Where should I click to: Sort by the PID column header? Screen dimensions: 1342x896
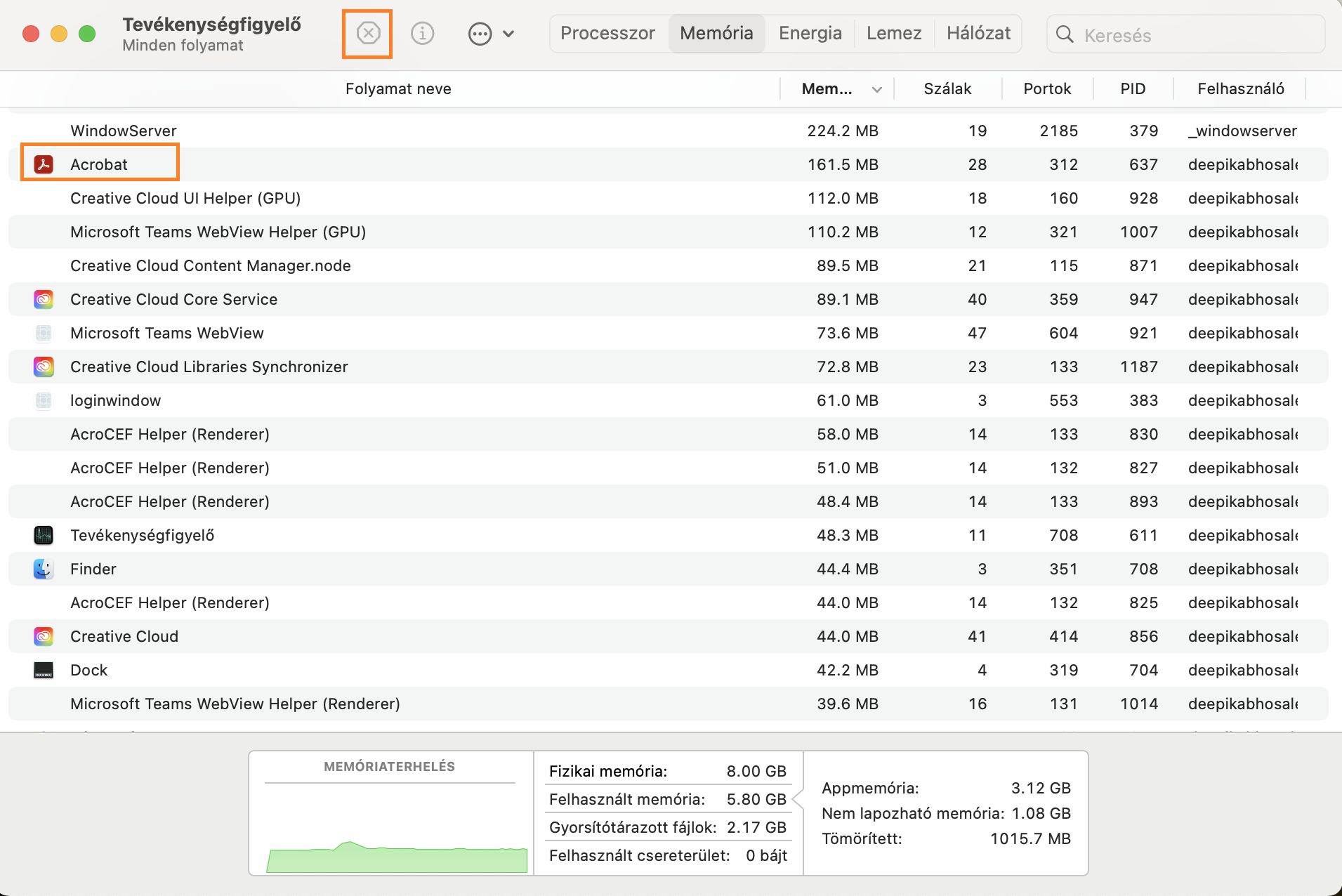click(1132, 89)
